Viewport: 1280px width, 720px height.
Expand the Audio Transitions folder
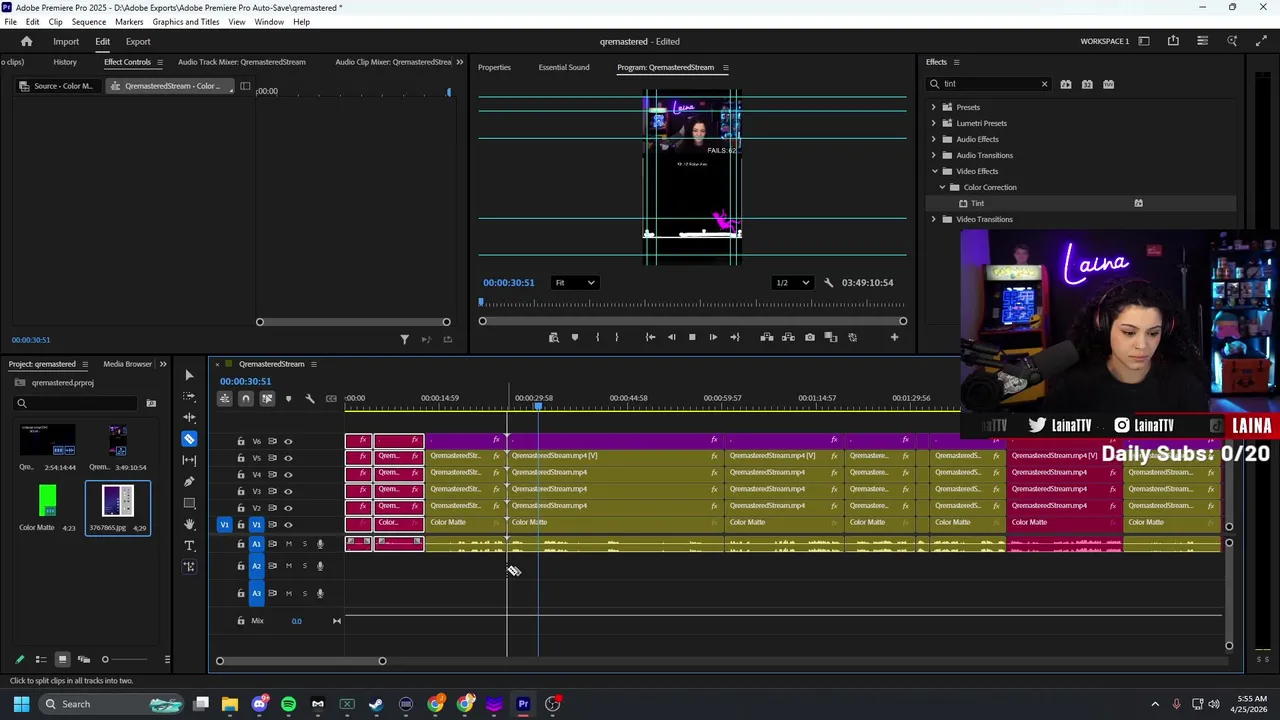934,155
